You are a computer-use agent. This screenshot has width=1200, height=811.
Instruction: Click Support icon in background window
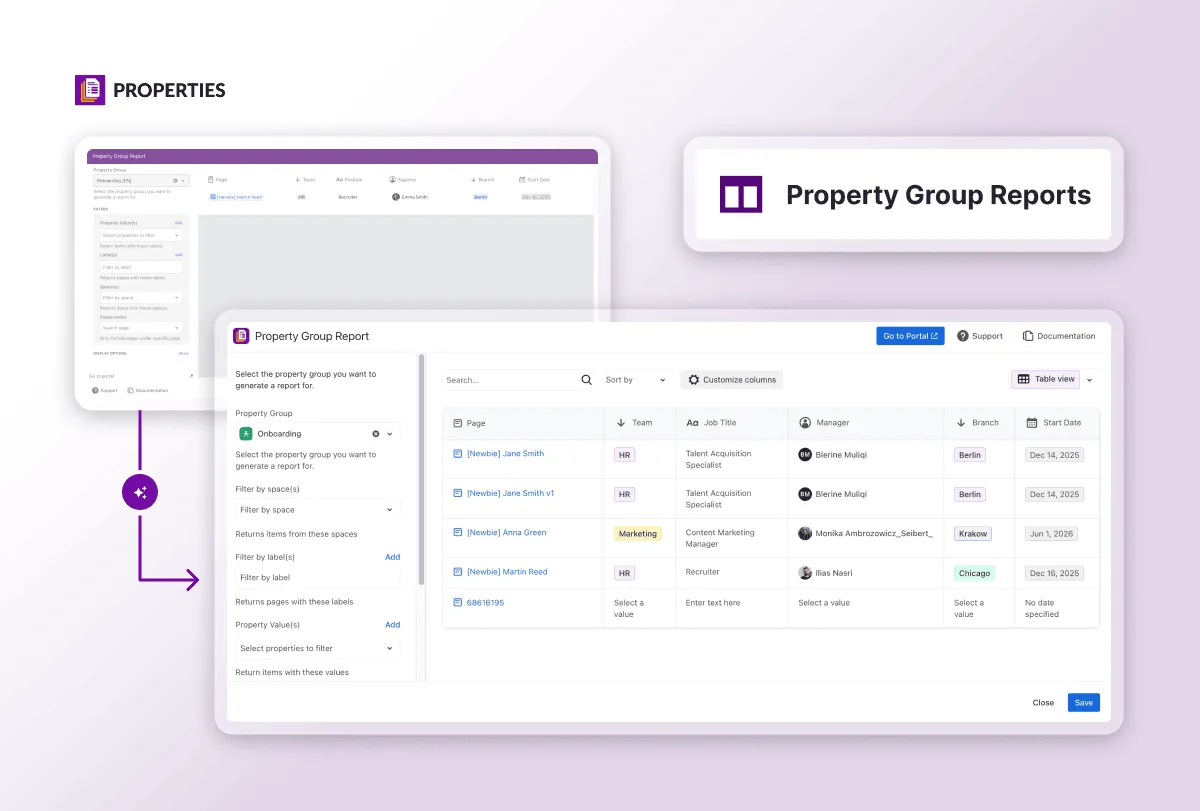tap(93, 390)
